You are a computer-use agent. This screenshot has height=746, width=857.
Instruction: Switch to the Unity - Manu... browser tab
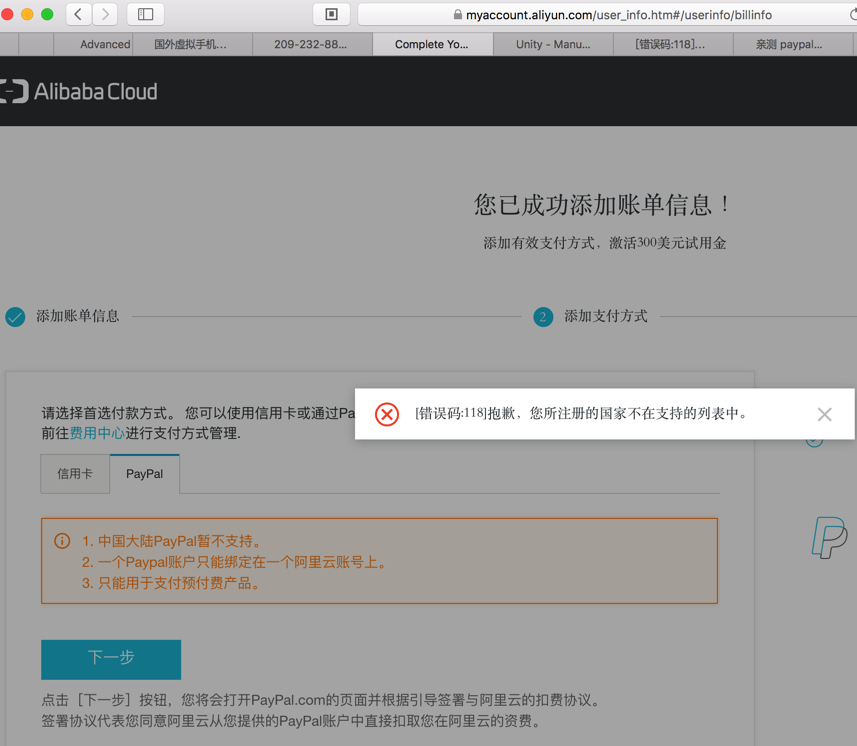[553, 44]
